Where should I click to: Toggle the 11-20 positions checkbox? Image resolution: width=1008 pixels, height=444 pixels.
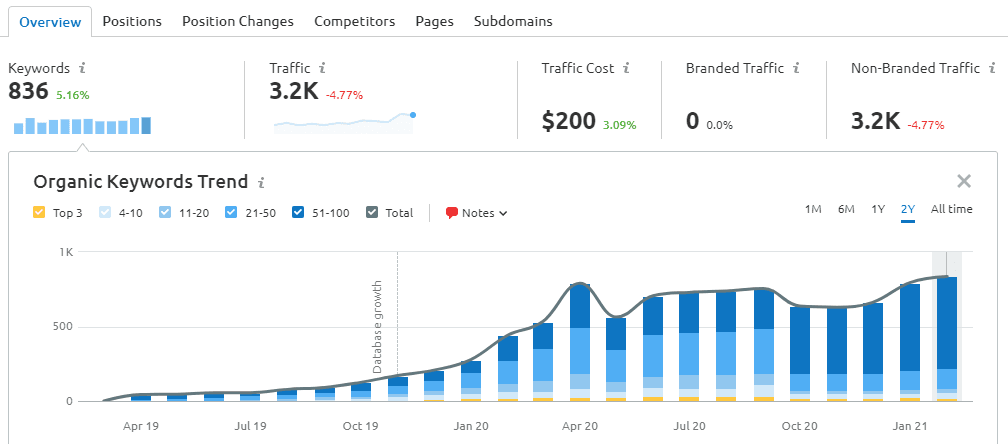pos(165,213)
